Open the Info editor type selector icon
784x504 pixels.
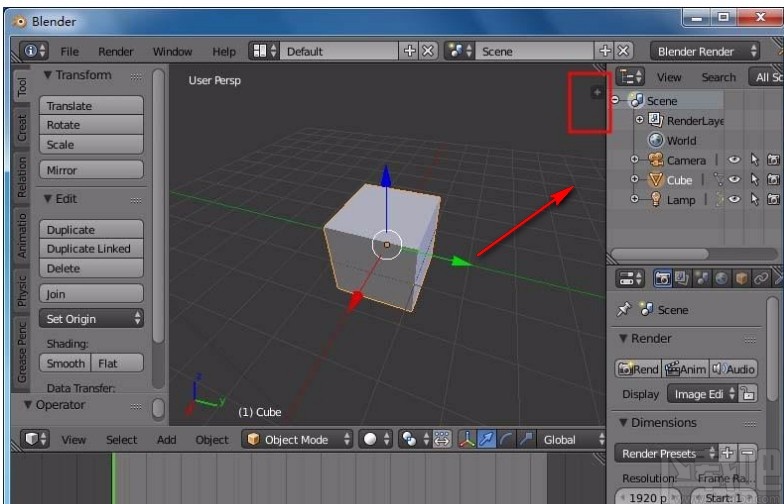34,51
